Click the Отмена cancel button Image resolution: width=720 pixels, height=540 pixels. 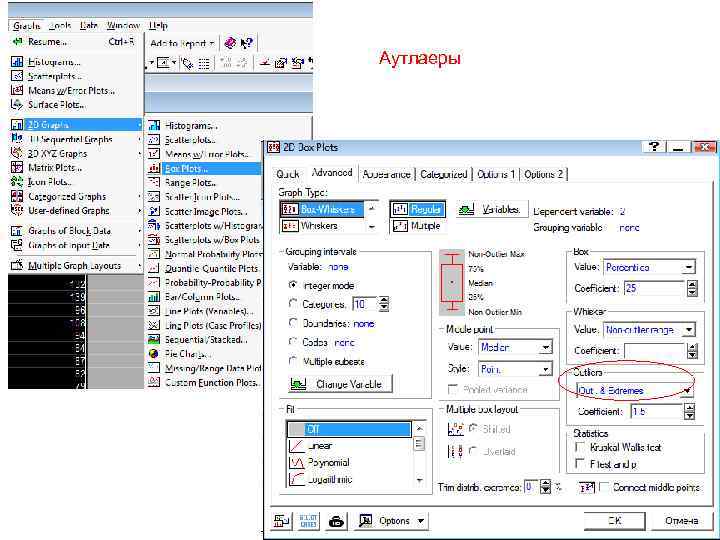click(681, 521)
